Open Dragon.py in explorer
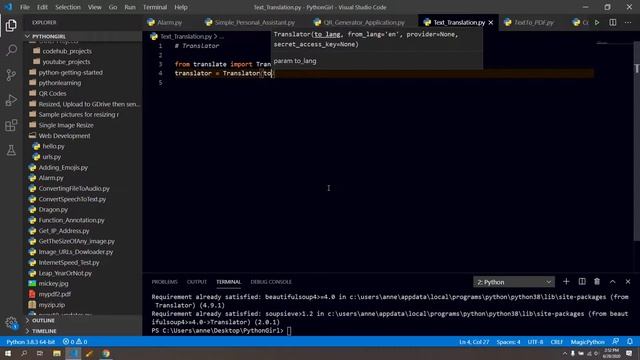The image size is (640, 360). click(x=53, y=209)
